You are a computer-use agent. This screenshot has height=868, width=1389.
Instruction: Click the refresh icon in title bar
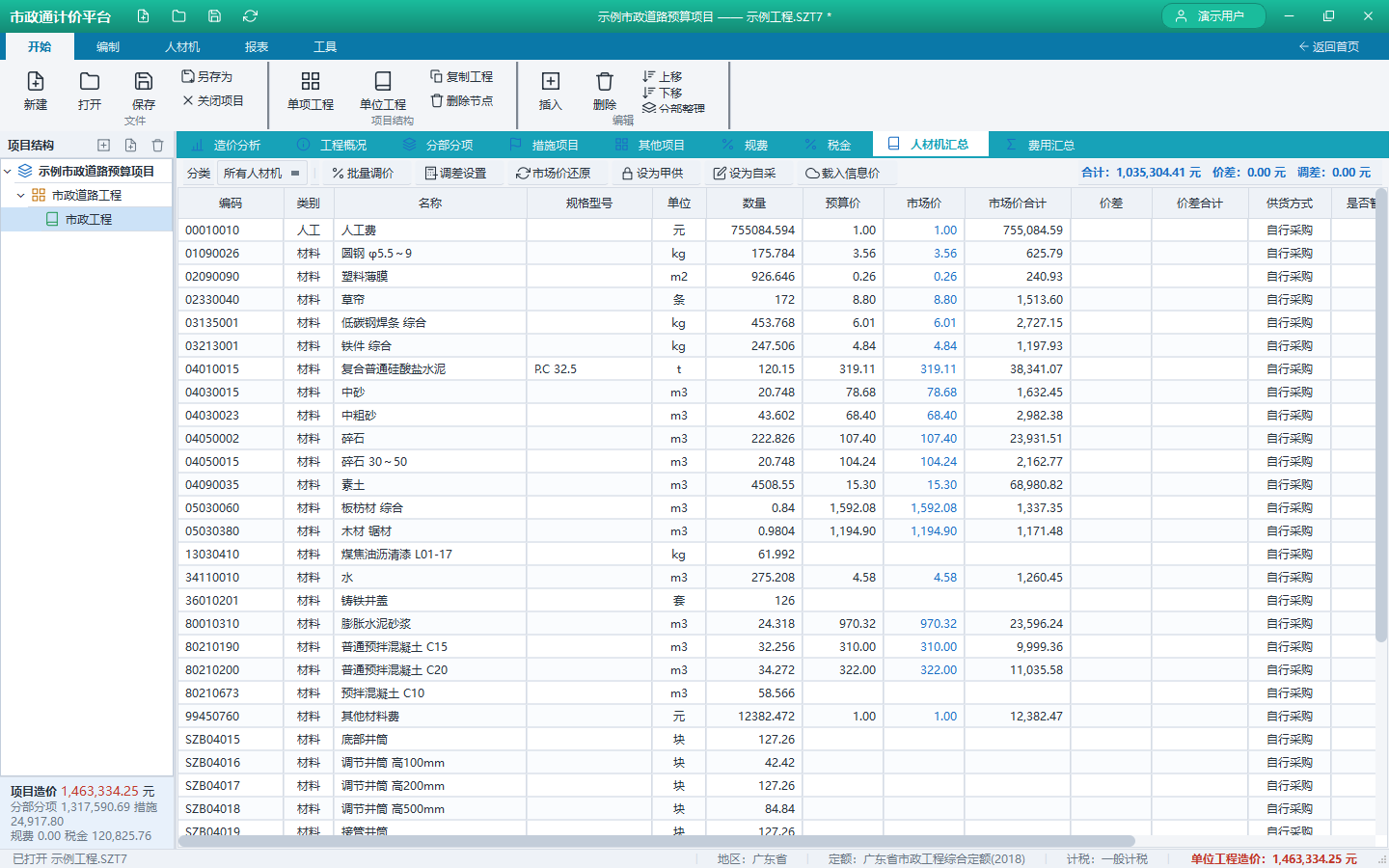coord(250,16)
